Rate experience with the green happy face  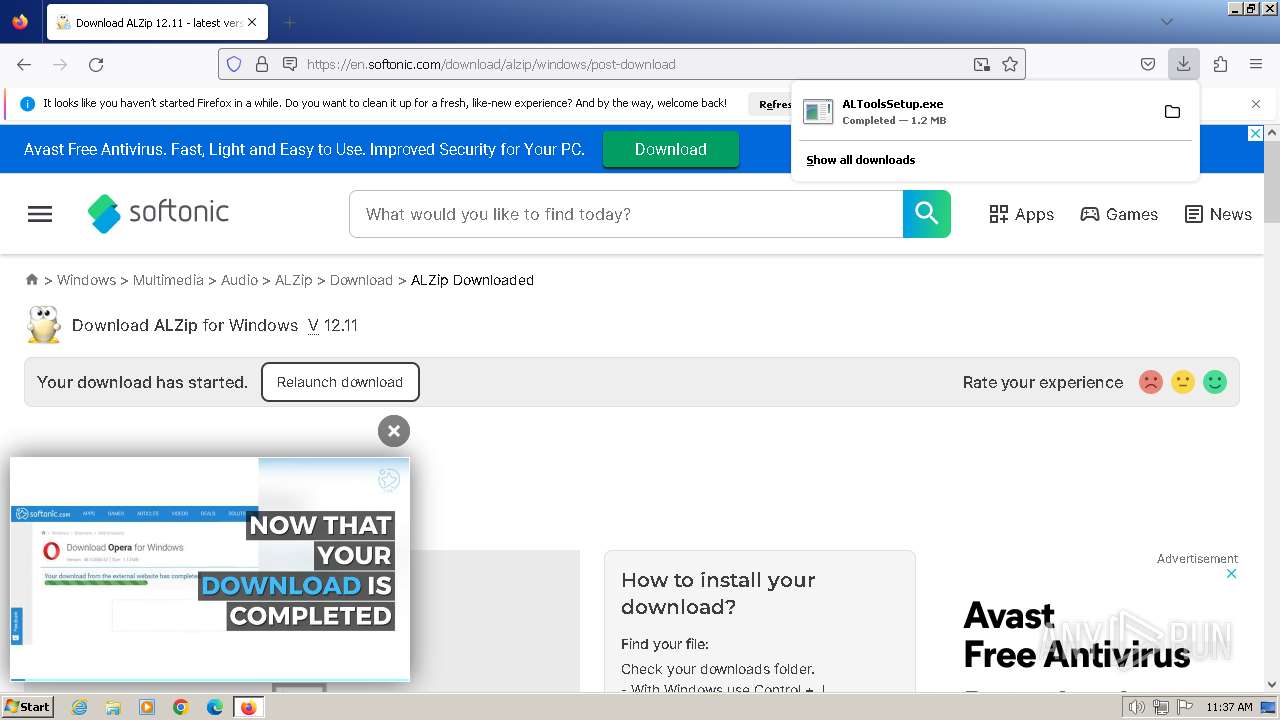(1215, 382)
